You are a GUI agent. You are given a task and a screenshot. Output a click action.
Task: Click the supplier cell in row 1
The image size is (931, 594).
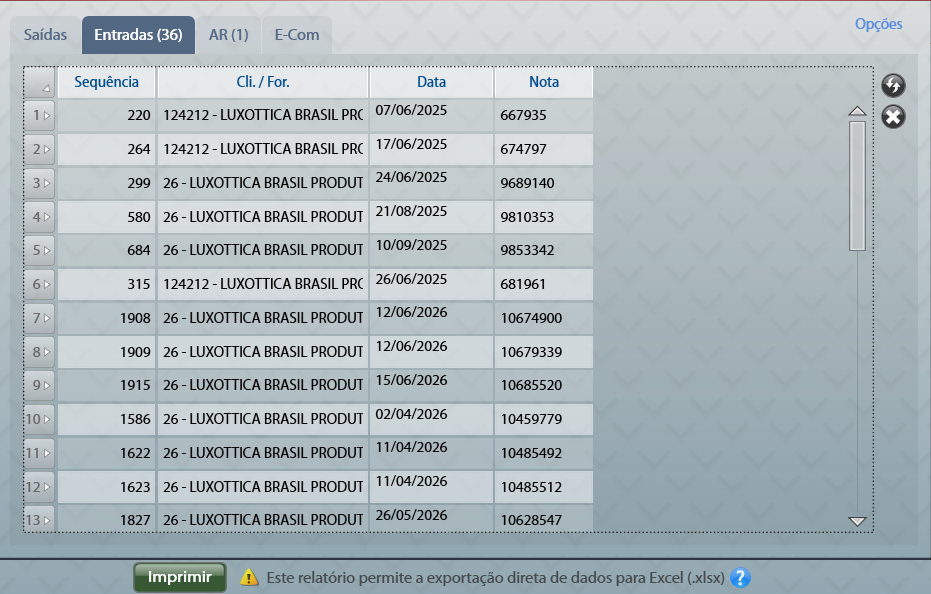coord(263,115)
